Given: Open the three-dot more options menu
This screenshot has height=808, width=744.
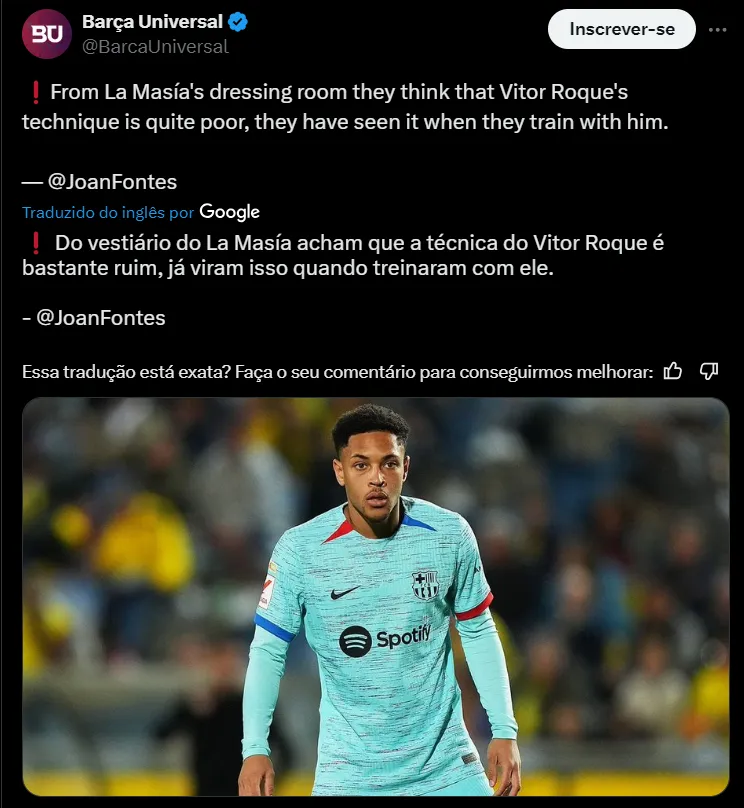Looking at the screenshot, I should [x=717, y=30].
